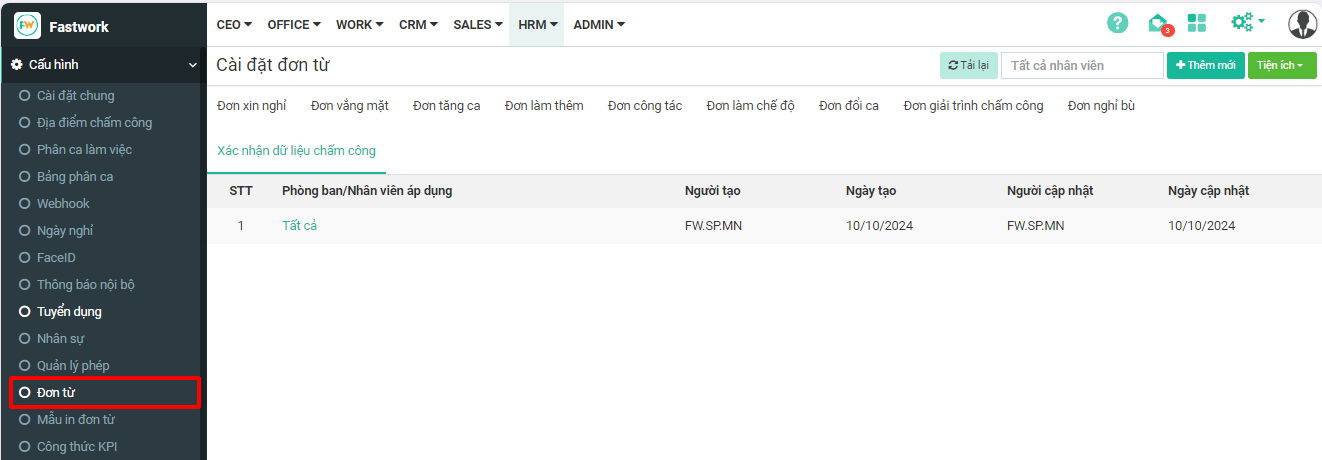Open the notifications icon with red badge
1322x460 pixels.
(x=1158, y=23)
